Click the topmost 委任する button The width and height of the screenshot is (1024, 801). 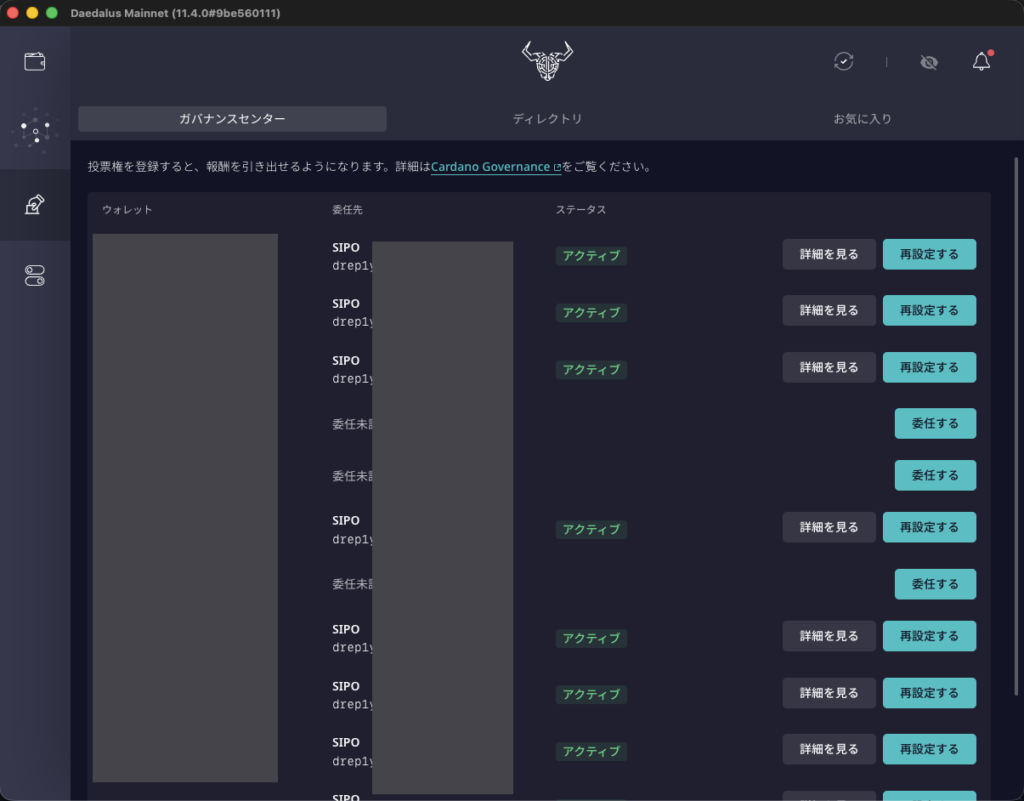(935, 423)
